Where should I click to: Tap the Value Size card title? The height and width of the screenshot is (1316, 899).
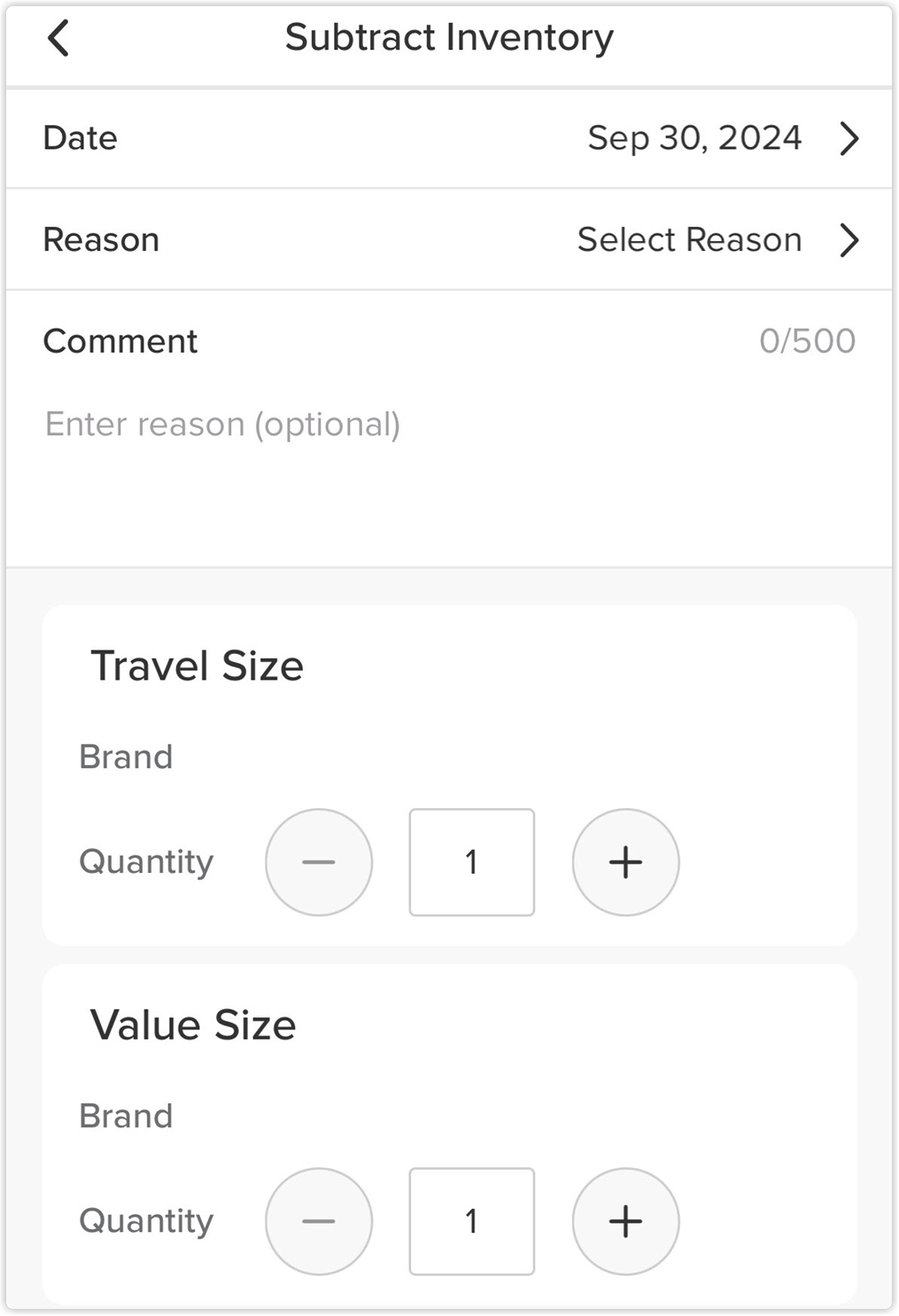193,1025
